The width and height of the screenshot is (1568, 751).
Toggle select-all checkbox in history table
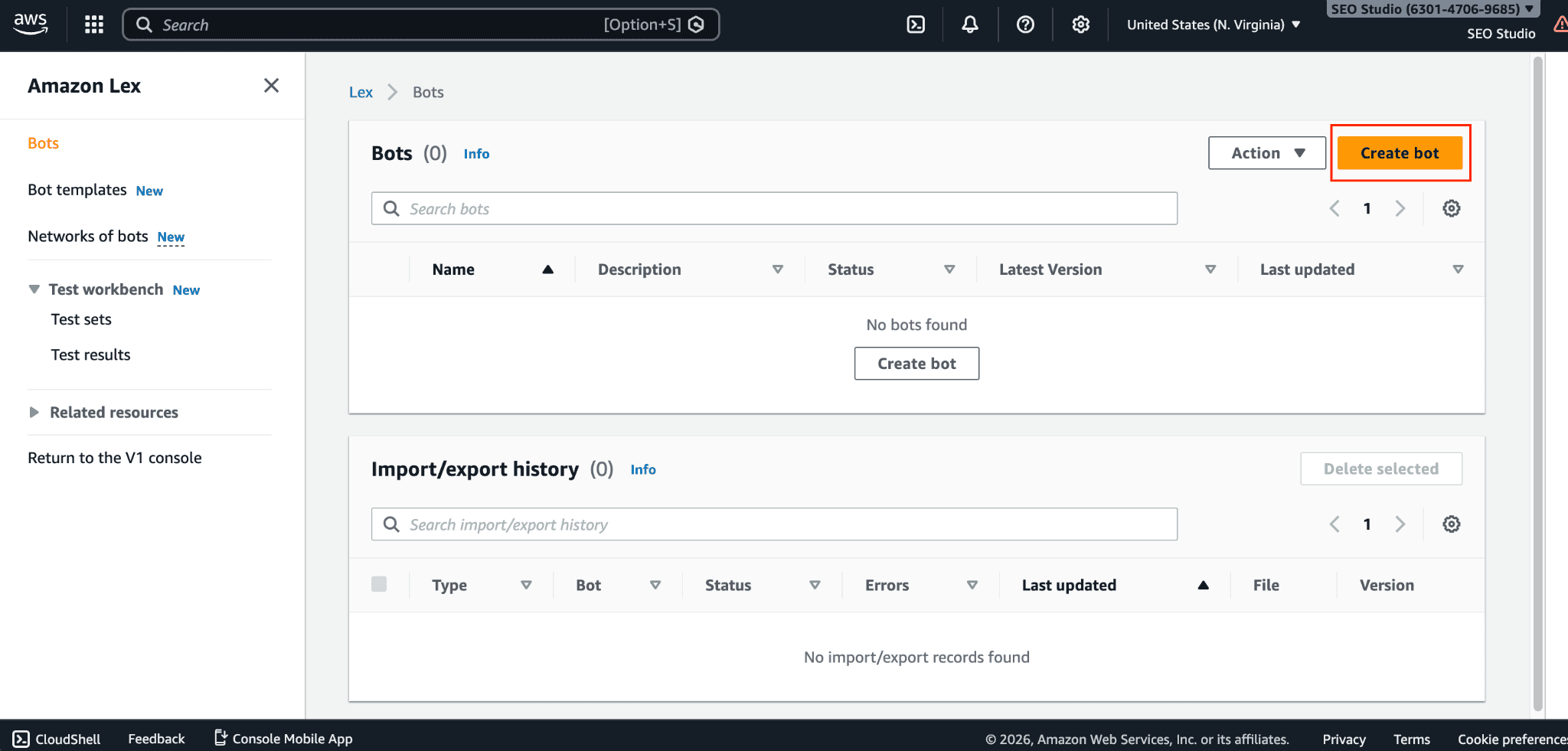(379, 584)
